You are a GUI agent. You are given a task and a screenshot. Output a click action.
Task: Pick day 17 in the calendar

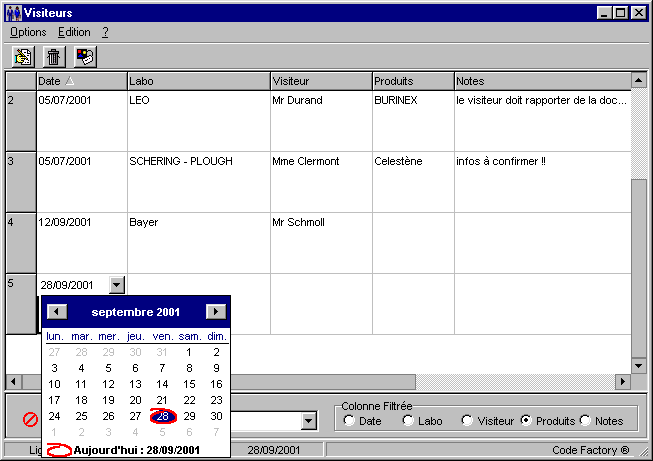click(54, 400)
